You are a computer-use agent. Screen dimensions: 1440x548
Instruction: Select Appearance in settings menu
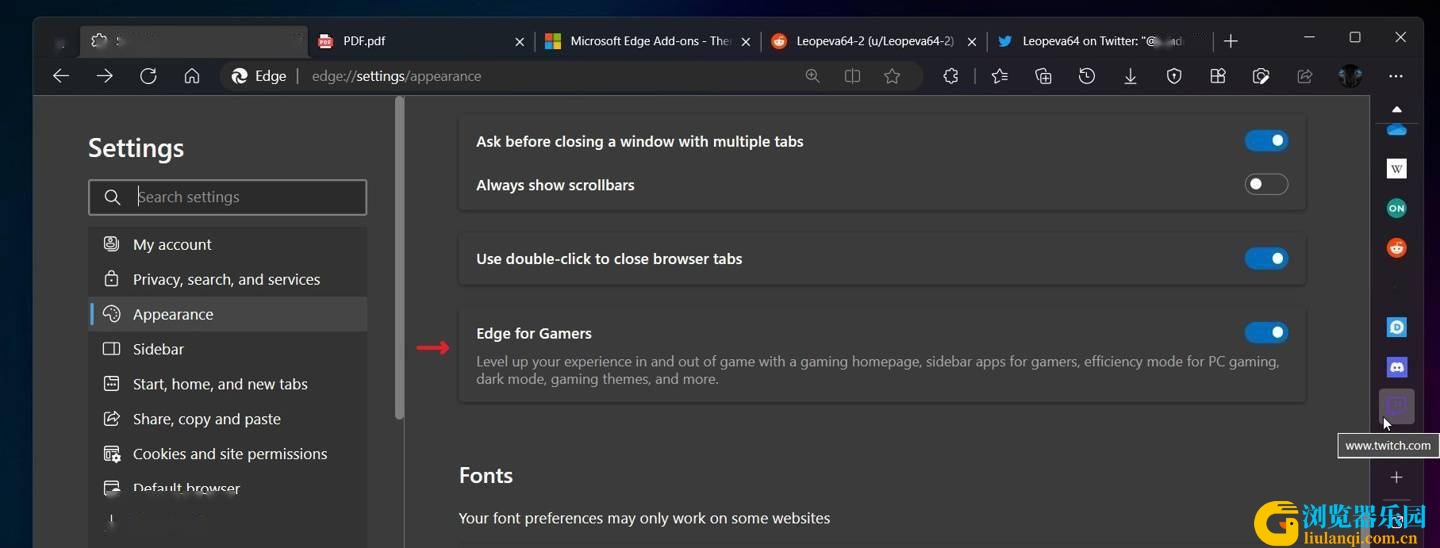(228, 314)
